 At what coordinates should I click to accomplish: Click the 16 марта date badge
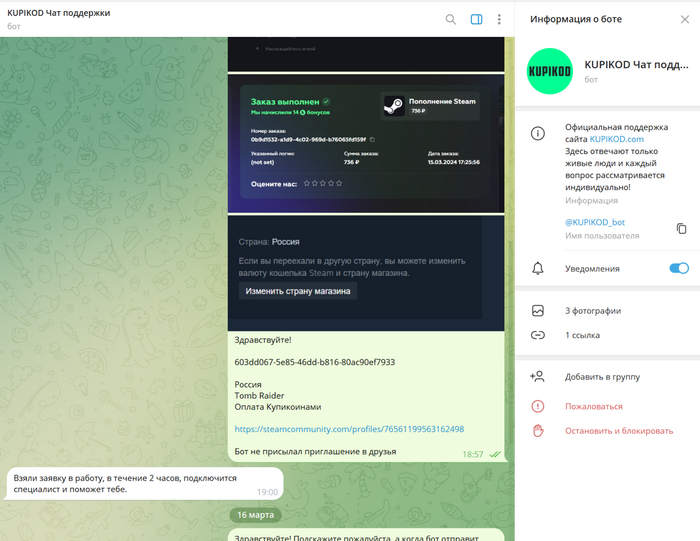tap(255, 515)
